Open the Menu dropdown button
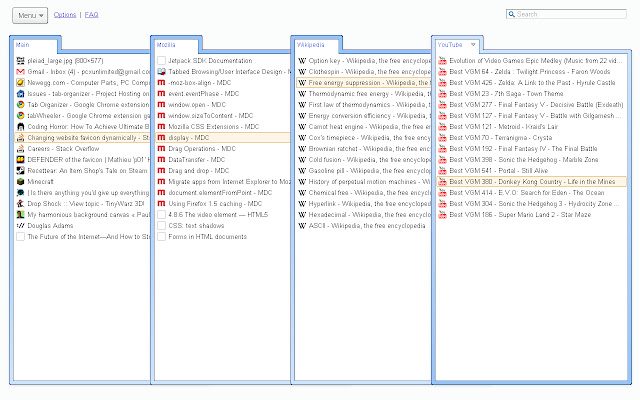 coord(30,16)
